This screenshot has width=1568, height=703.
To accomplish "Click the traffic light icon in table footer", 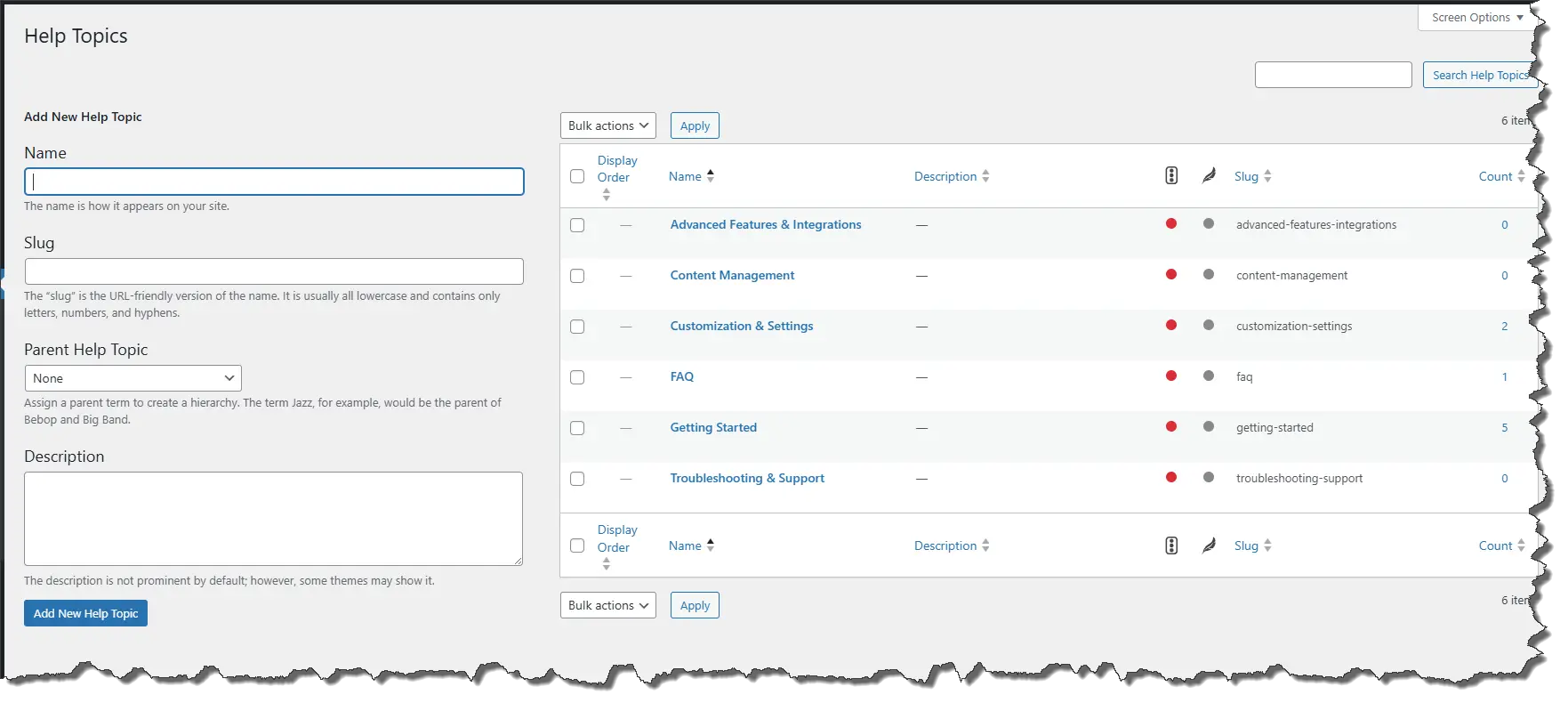I will pos(1171,545).
